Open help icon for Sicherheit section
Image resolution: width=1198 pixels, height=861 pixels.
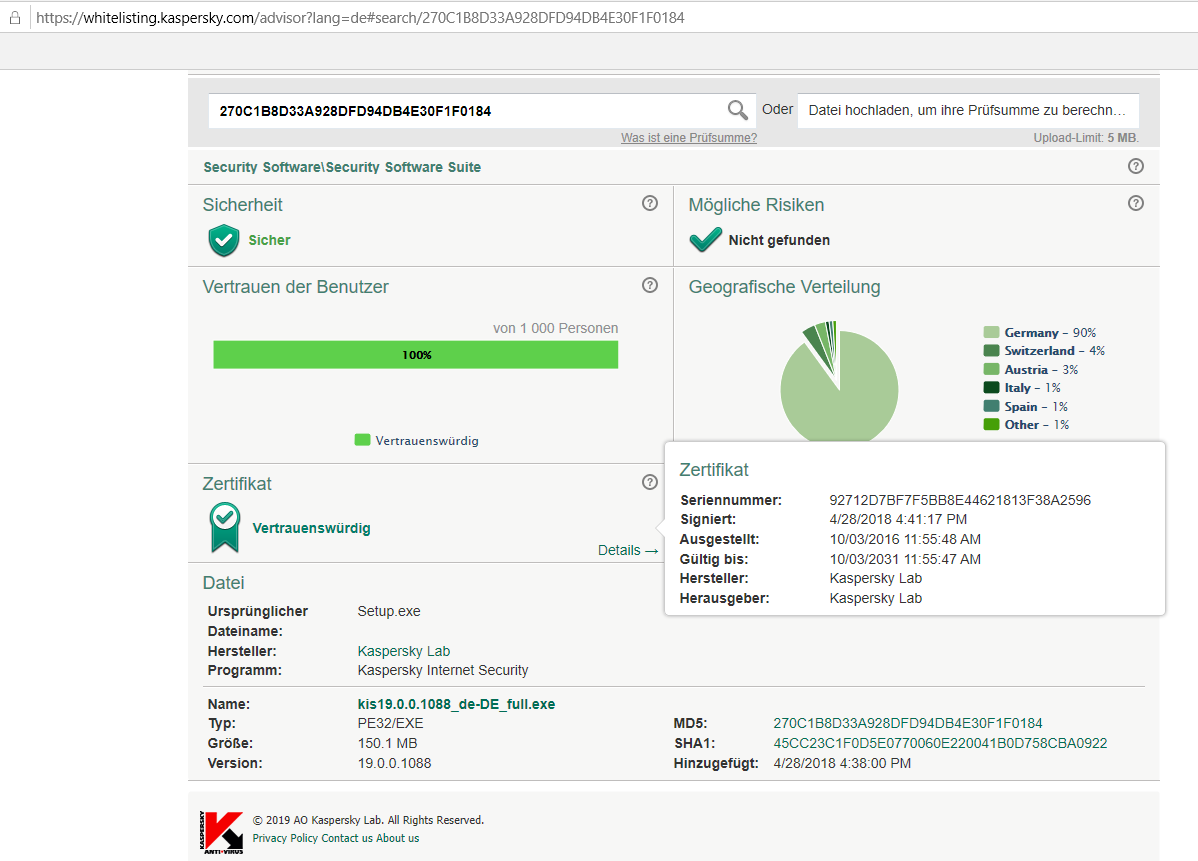pyautogui.click(x=649, y=203)
